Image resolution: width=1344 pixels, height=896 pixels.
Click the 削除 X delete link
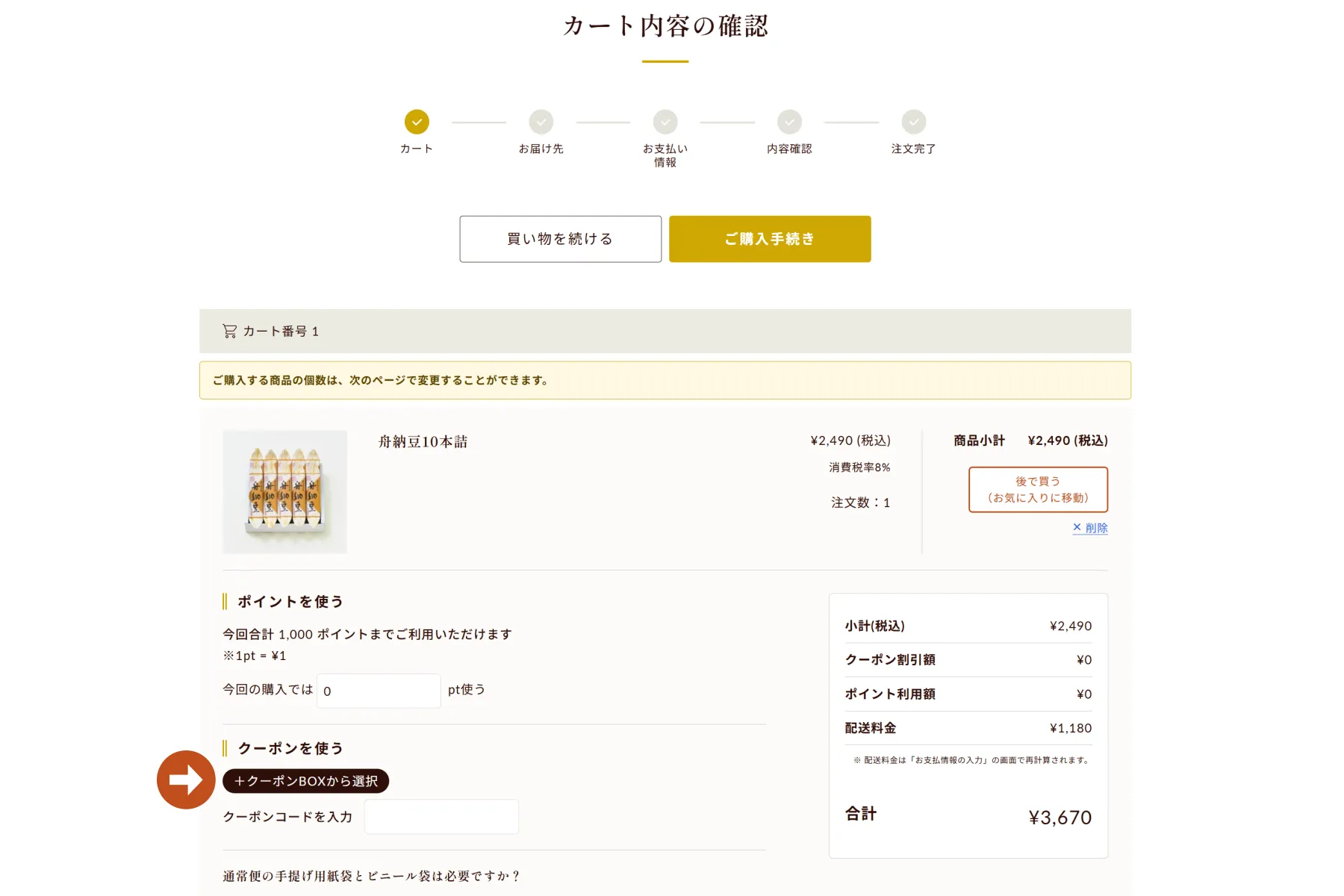coord(1090,528)
